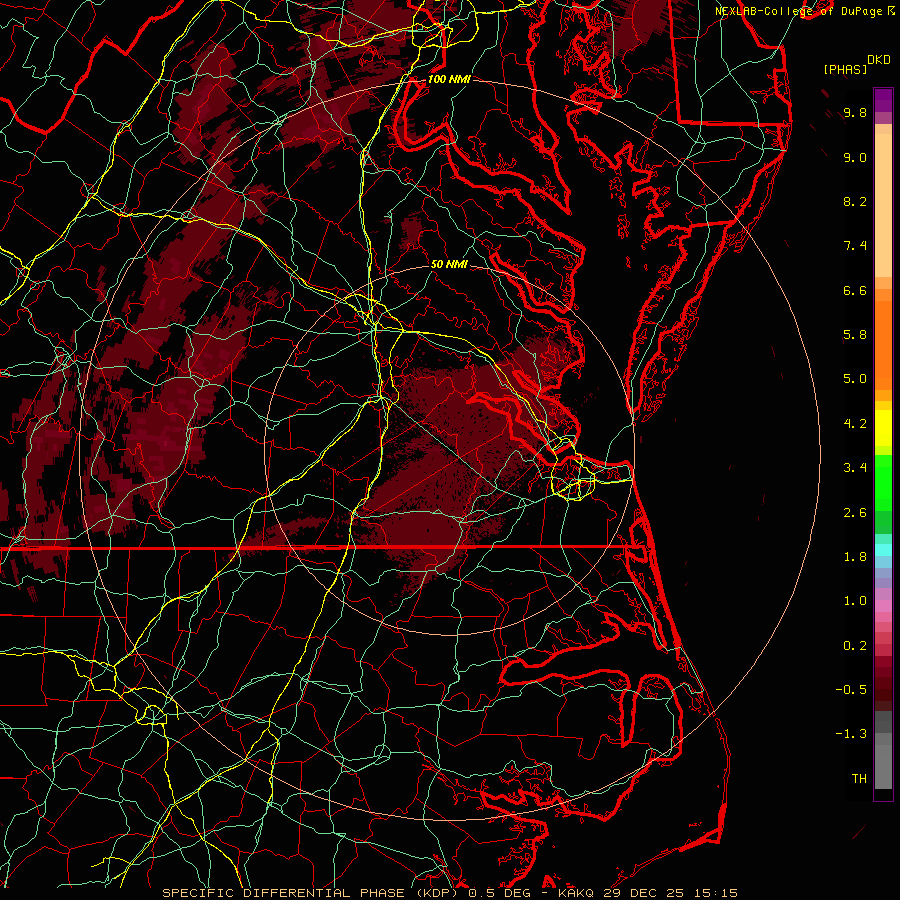Click the 8.2 scale value
This screenshot has width=900, height=900.
pyautogui.click(x=855, y=202)
